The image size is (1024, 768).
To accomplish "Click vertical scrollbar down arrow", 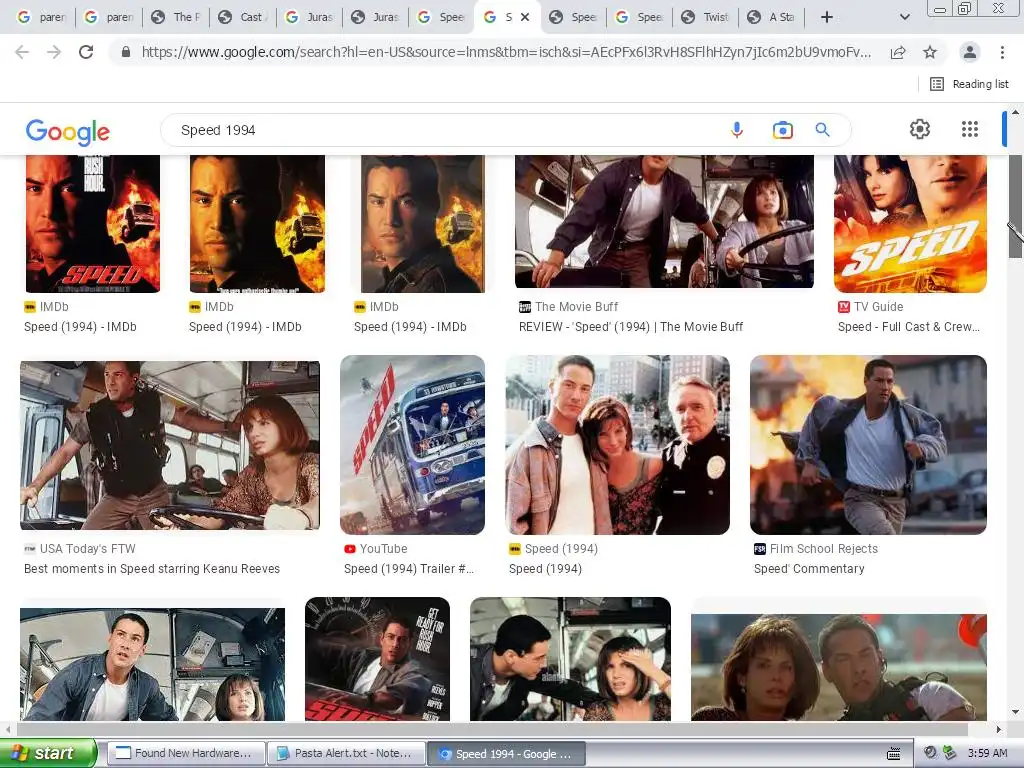I will pos(1015,712).
